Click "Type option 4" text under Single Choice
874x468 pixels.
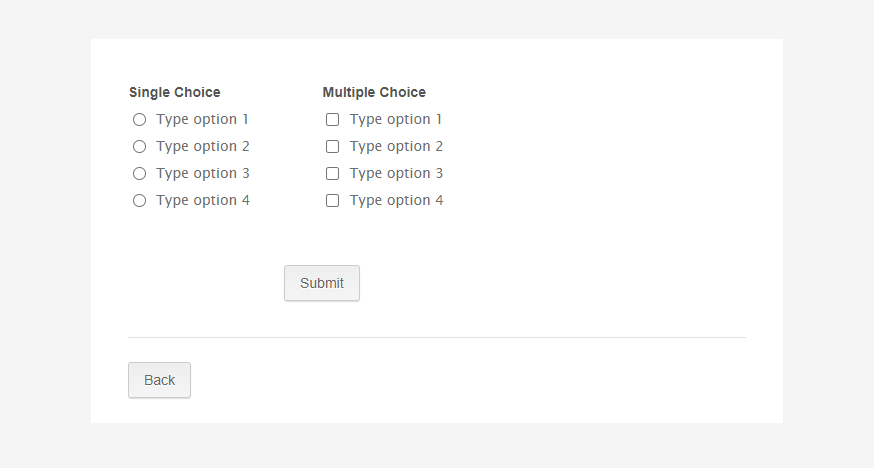(x=203, y=201)
